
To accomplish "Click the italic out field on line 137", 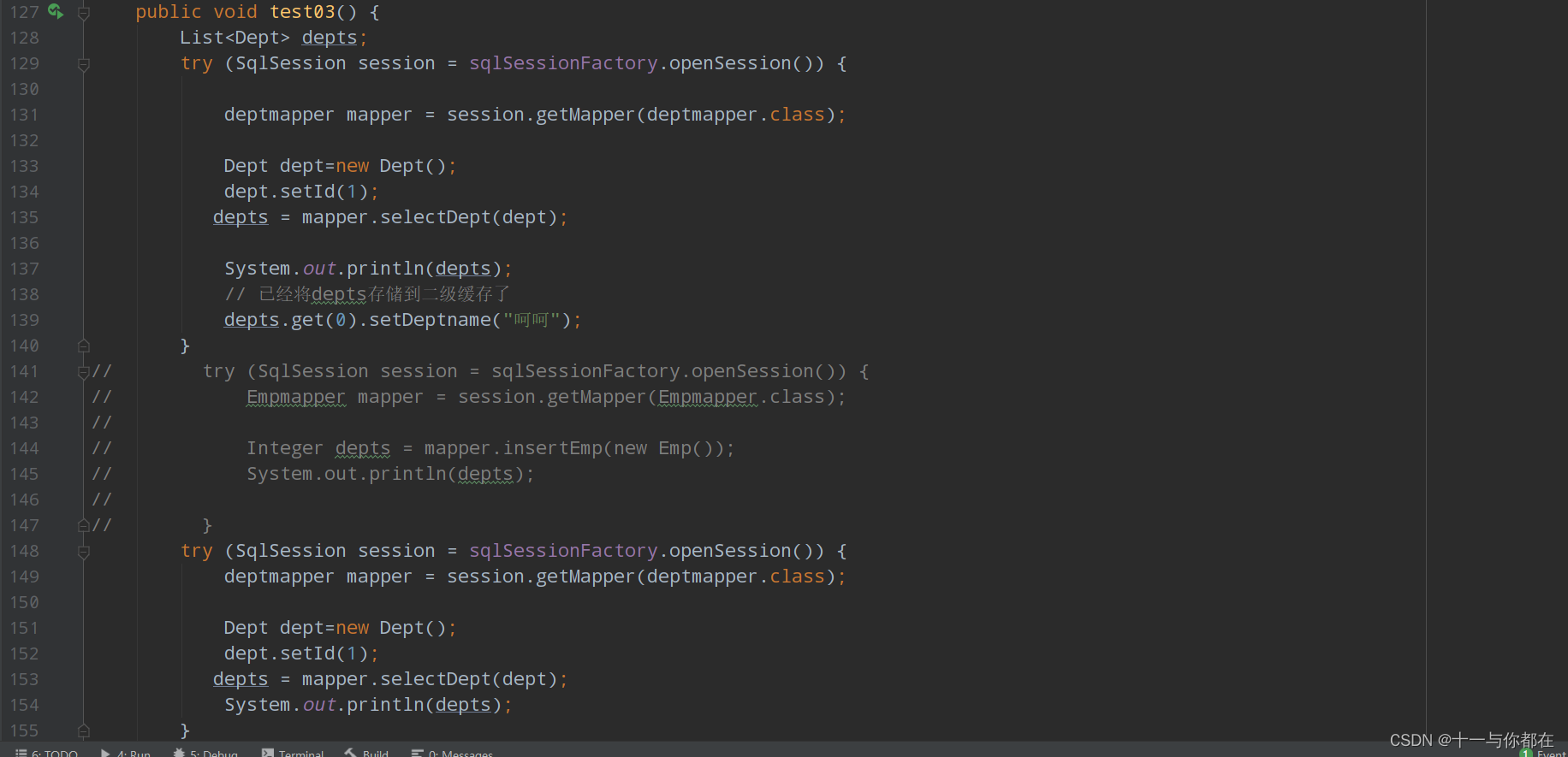I will 319,269.
